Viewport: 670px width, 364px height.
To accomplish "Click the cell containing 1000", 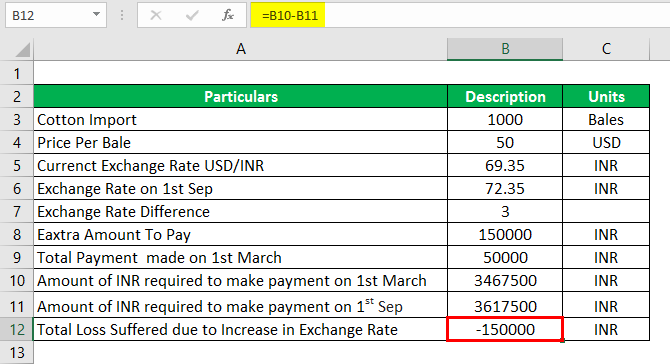I will 505,120.
